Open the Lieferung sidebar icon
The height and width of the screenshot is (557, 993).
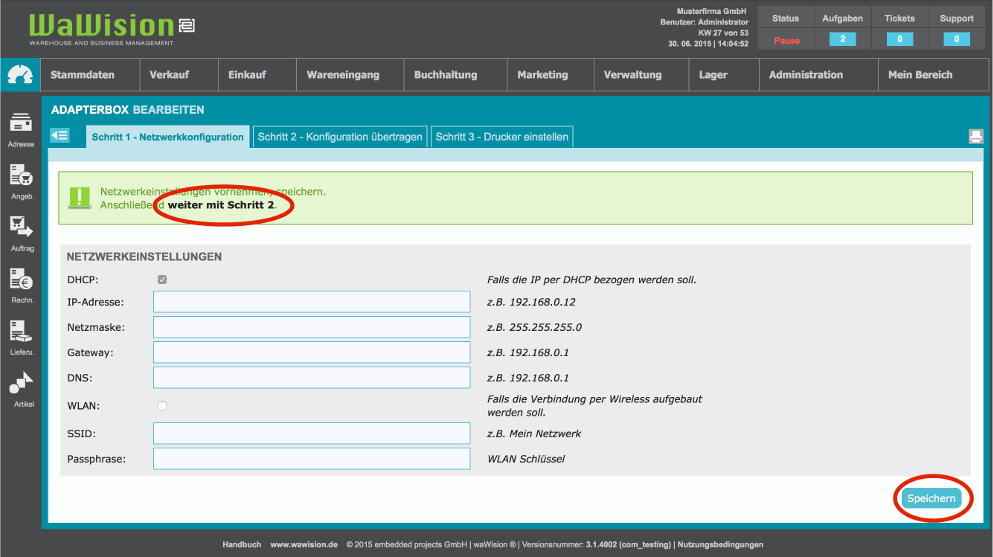(21, 332)
